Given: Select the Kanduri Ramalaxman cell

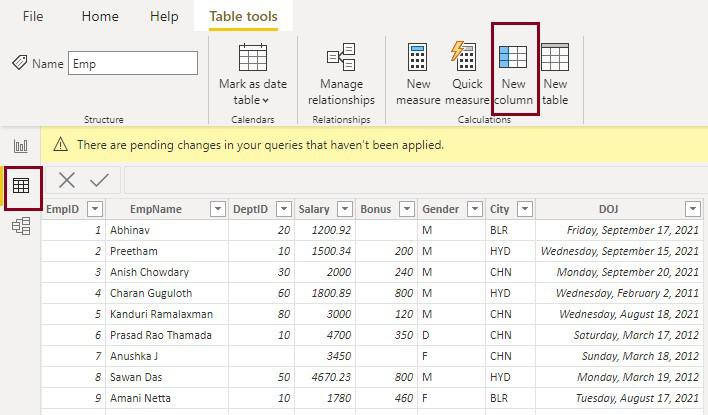Looking at the screenshot, I should click(167, 314).
